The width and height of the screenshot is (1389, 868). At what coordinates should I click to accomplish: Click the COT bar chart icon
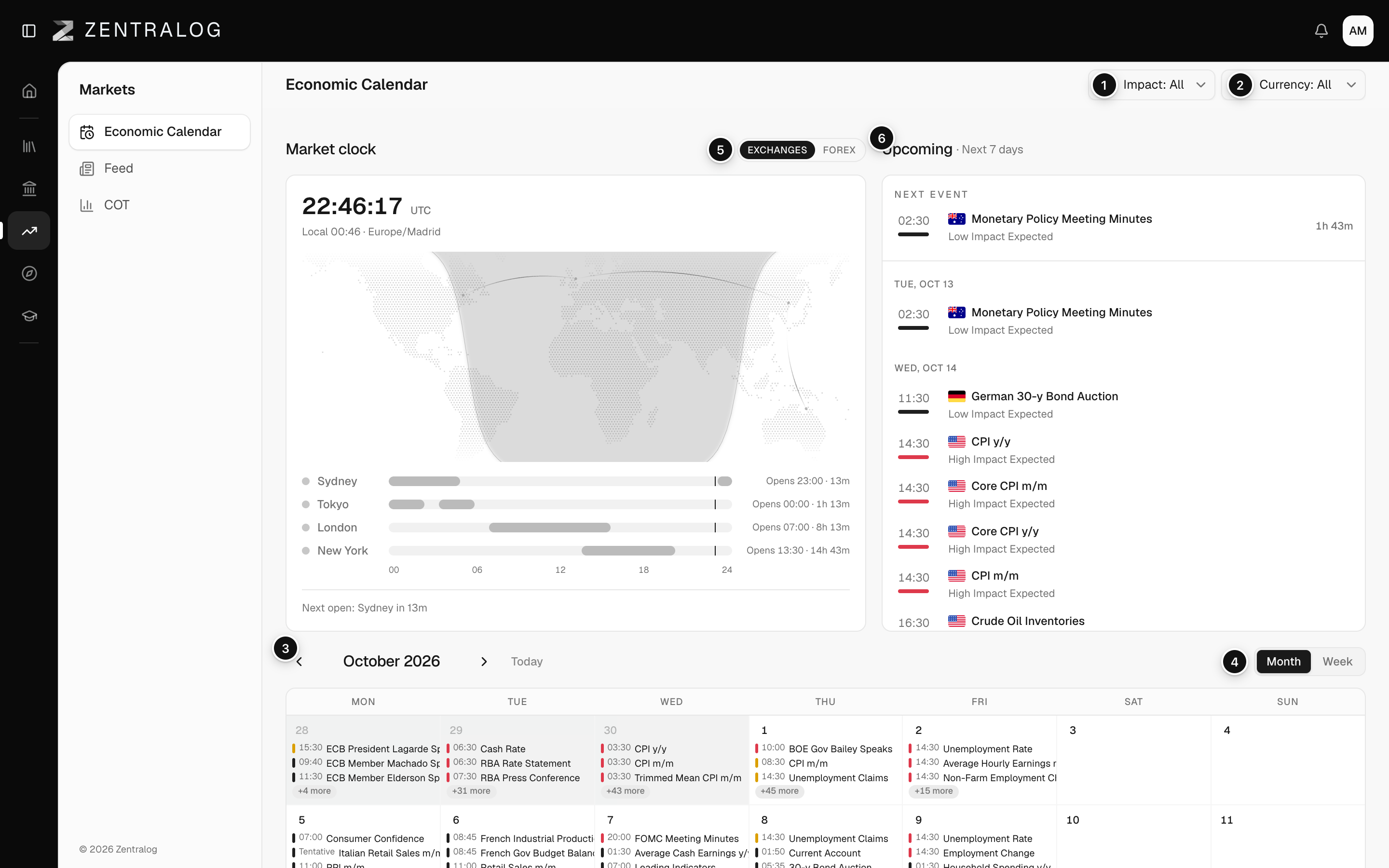pos(87,205)
